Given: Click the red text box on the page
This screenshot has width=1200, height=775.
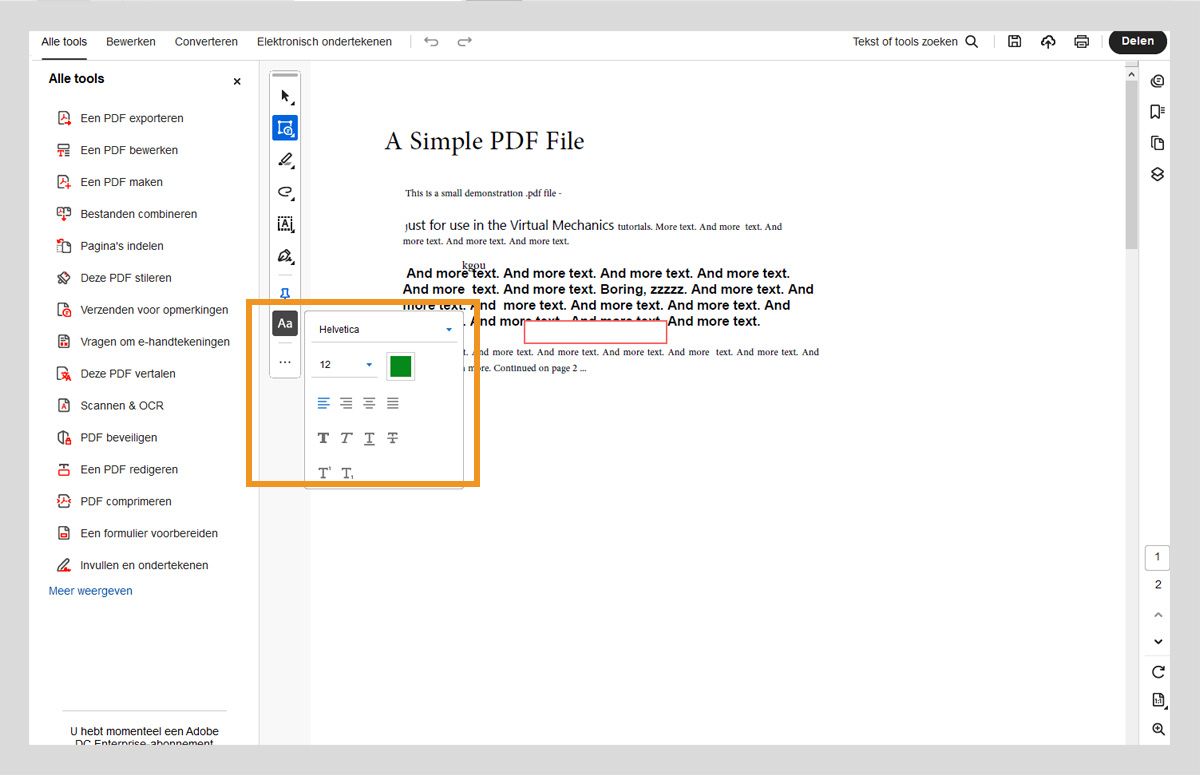Looking at the screenshot, I should [595, 332].
